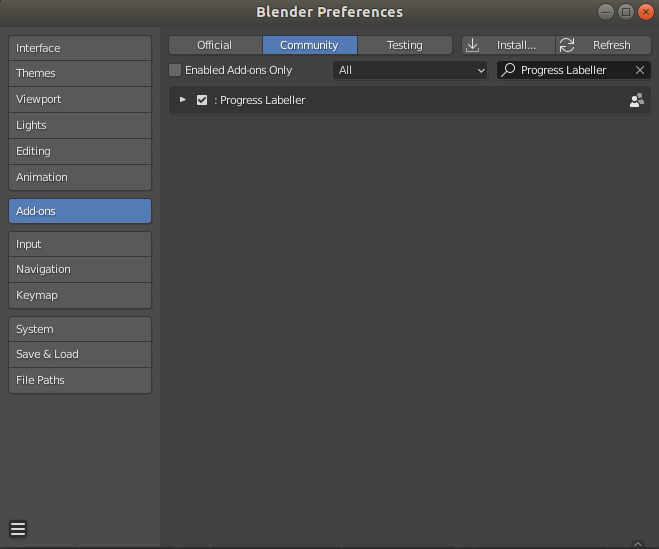Maximize the Blender Preferences window
Screen dimensions: 659x549
coord(626,12)
